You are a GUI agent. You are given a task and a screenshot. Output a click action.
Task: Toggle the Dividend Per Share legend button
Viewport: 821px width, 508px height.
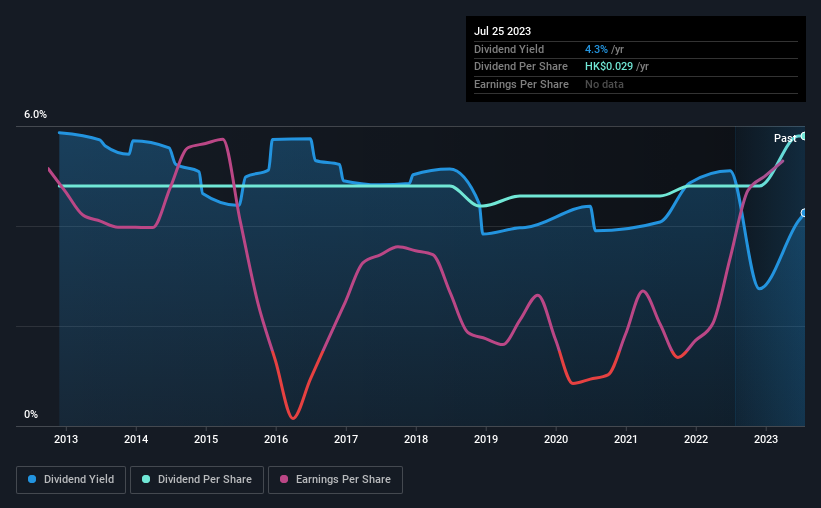197,480
